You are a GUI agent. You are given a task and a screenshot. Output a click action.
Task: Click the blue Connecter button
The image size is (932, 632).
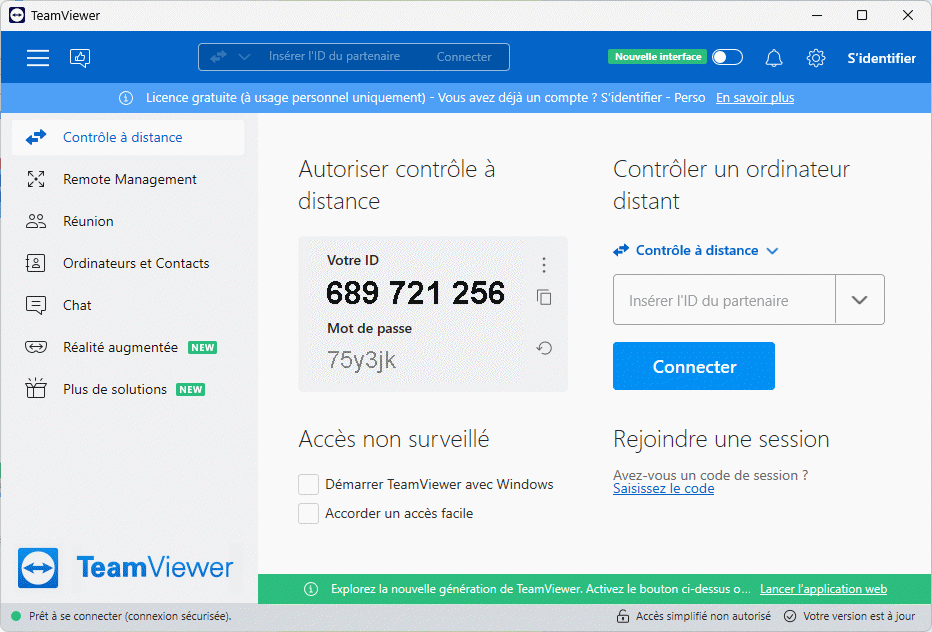[694, 366]
